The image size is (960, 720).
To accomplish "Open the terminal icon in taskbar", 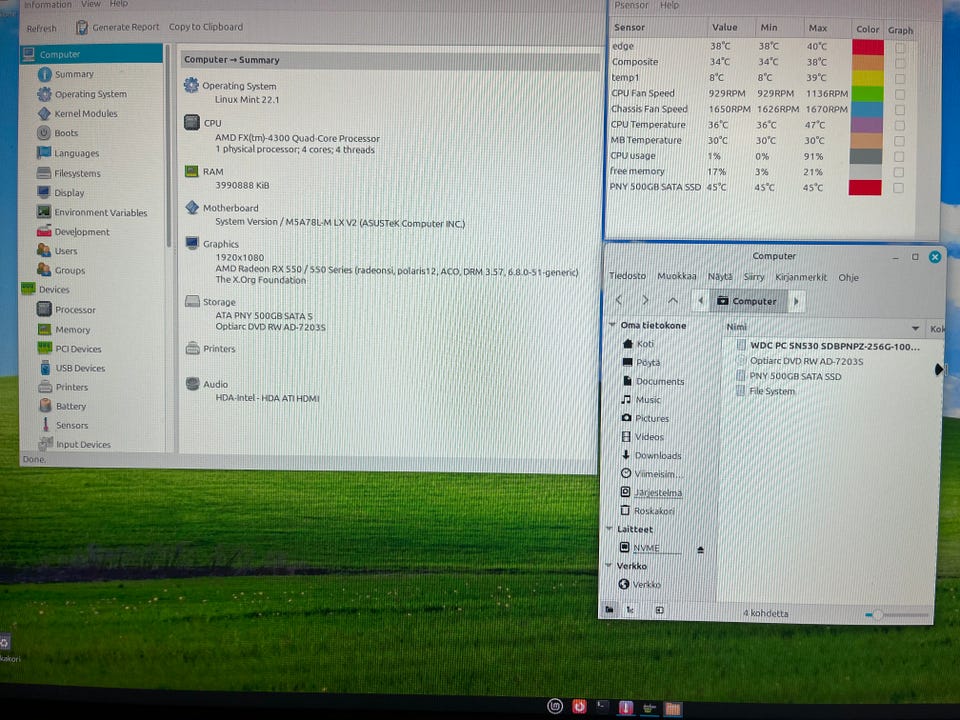I will click(602, 707).
